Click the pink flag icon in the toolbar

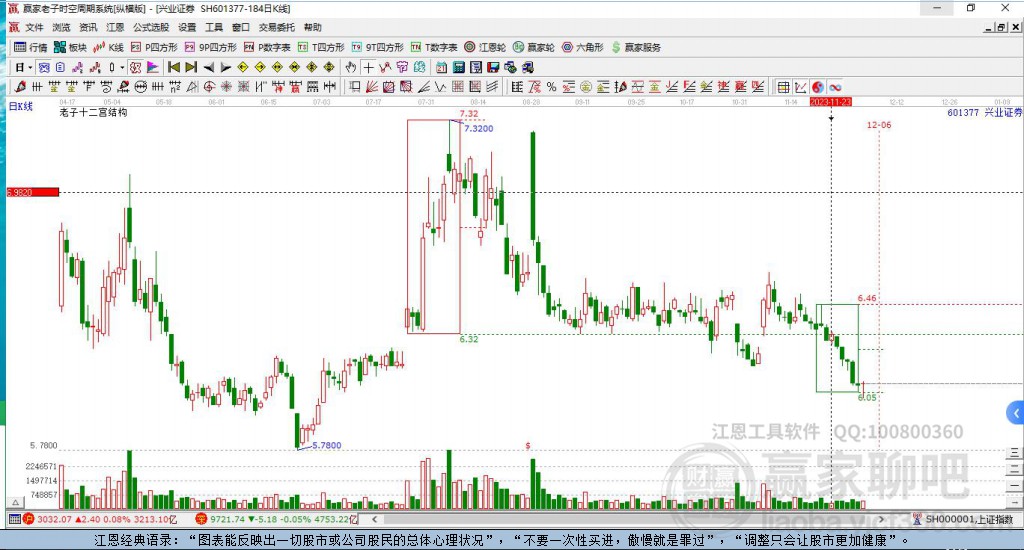coord(152,67)
